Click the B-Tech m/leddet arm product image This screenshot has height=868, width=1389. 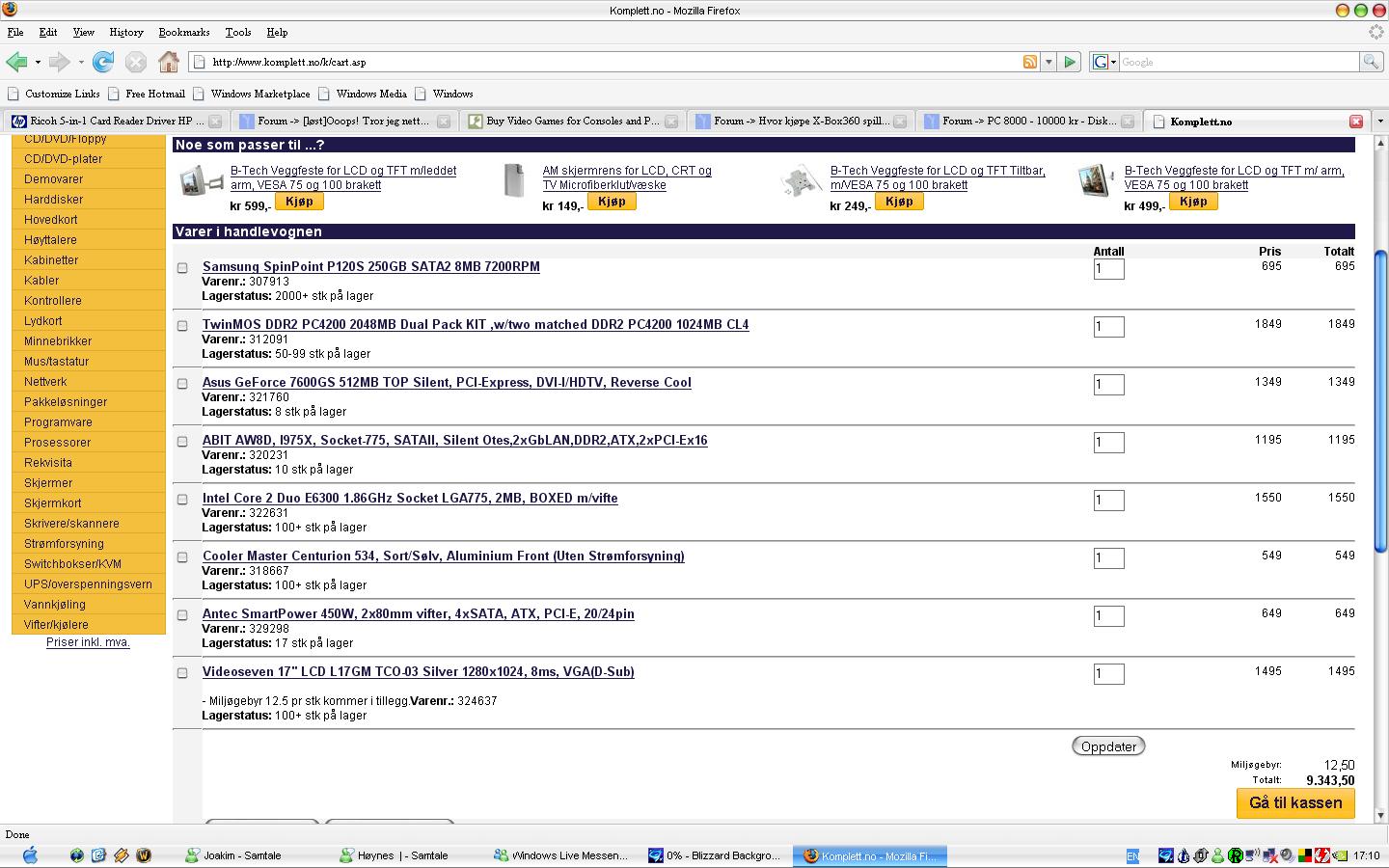[x=202, y=180]
